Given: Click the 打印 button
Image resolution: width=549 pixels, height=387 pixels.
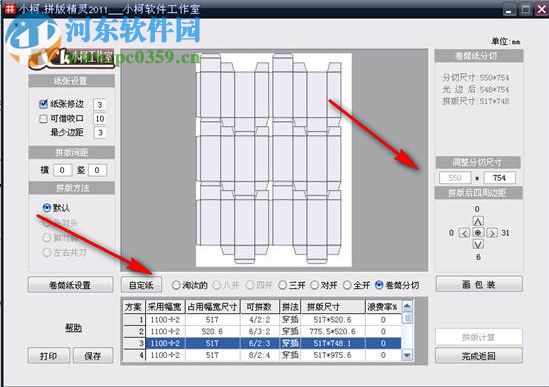Looking at the screenshot, I should click(x=49, y=356).
